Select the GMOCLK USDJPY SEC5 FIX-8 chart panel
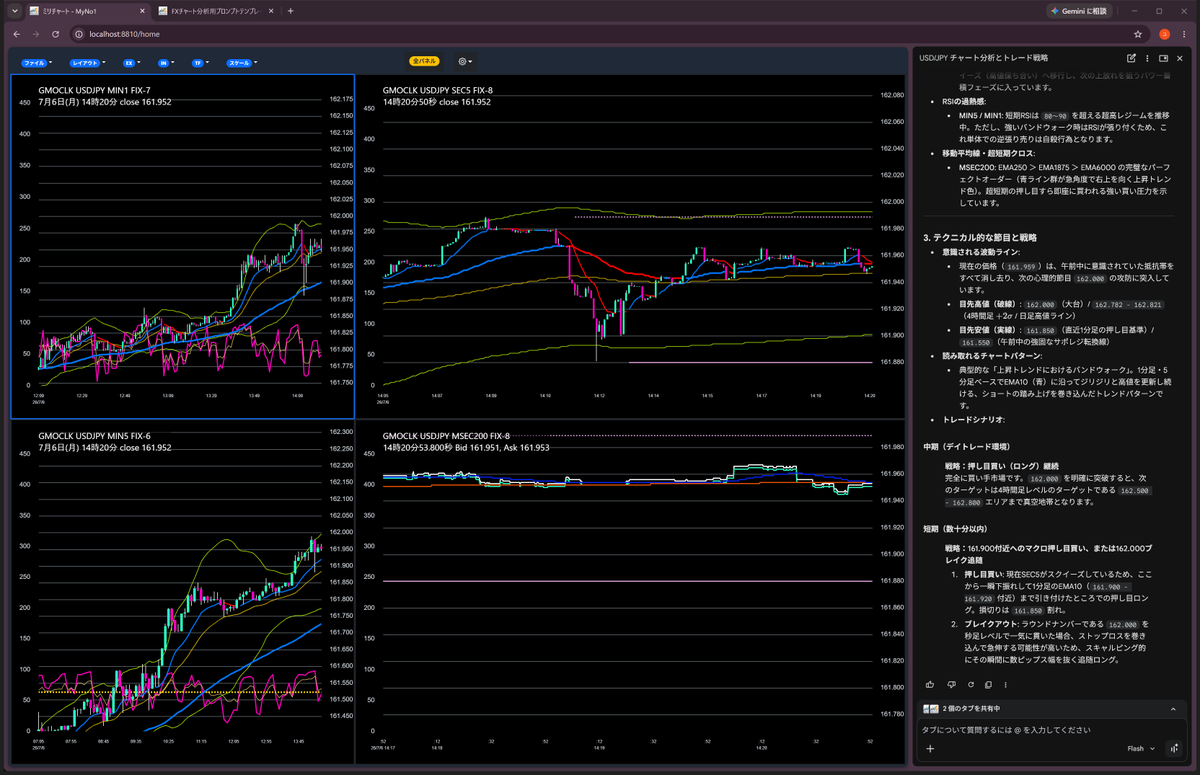The width and height of the screenshot is (1200, 775). [630, 246]
